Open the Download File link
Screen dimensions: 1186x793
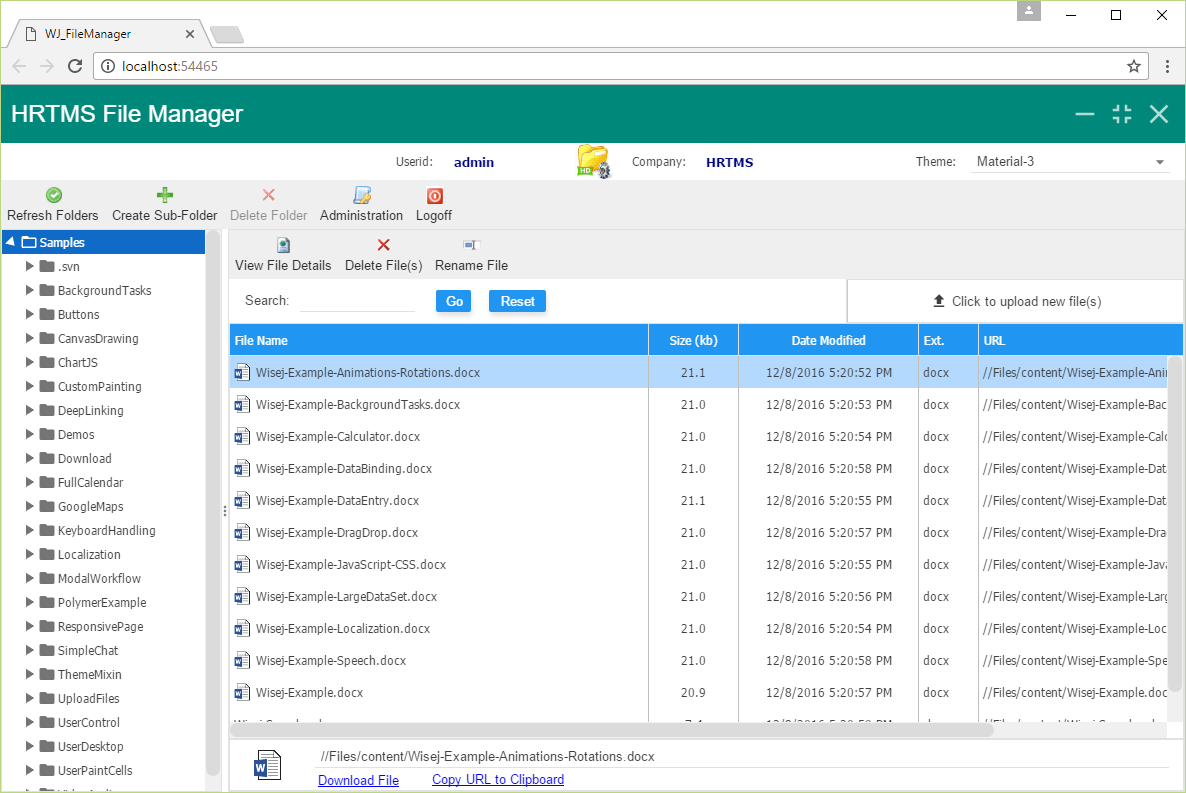point(358,779)
